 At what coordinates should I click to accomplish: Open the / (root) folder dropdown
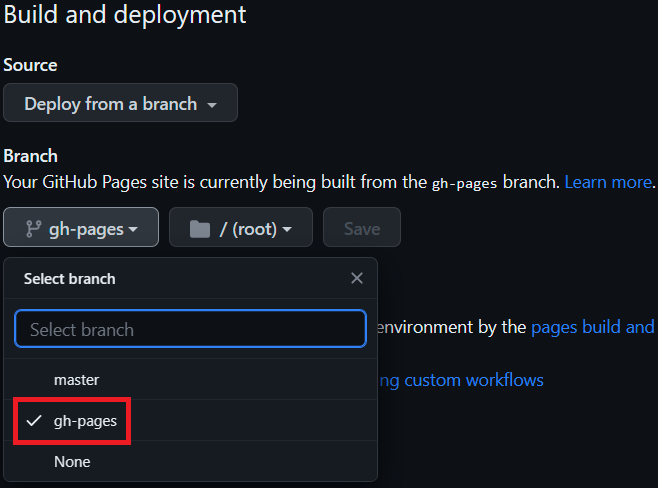tap(241, 227)
